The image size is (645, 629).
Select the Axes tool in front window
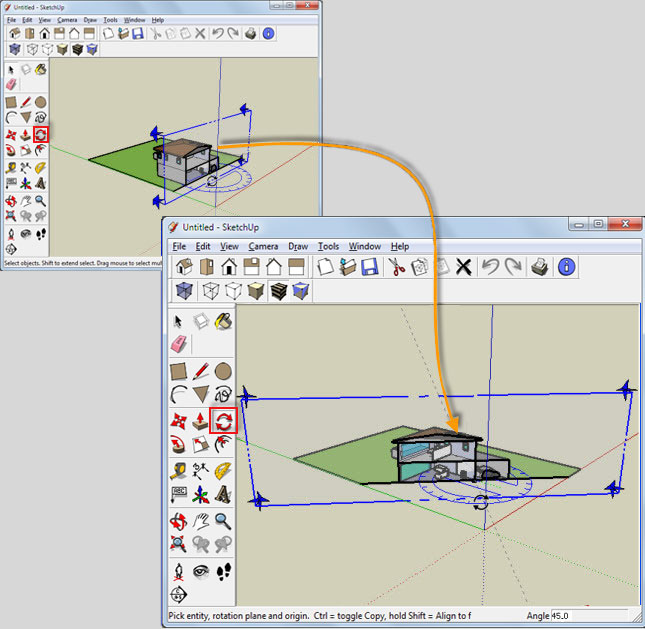coord(201,494)
